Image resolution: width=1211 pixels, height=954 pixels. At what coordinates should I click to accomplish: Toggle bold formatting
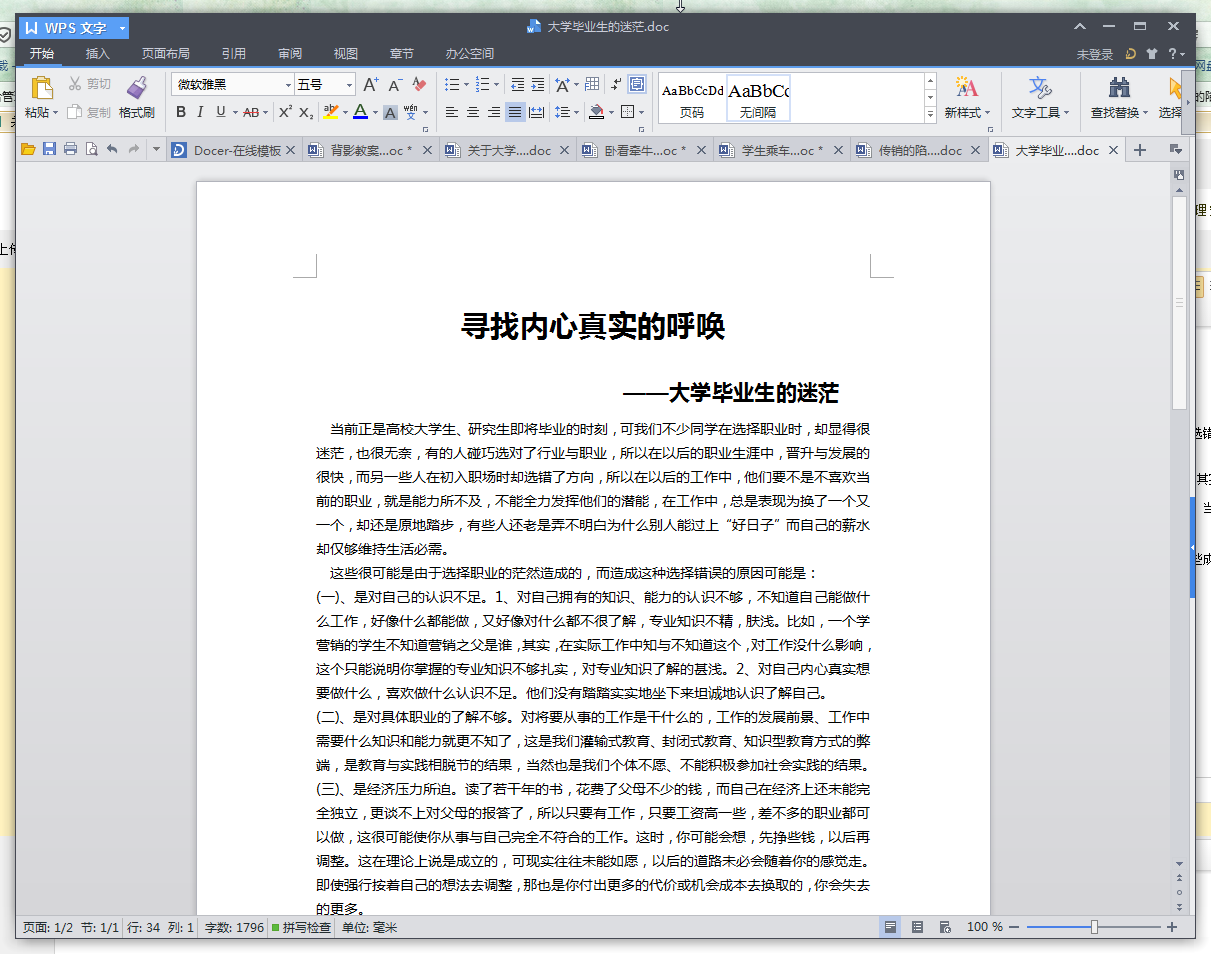(181, 112)
